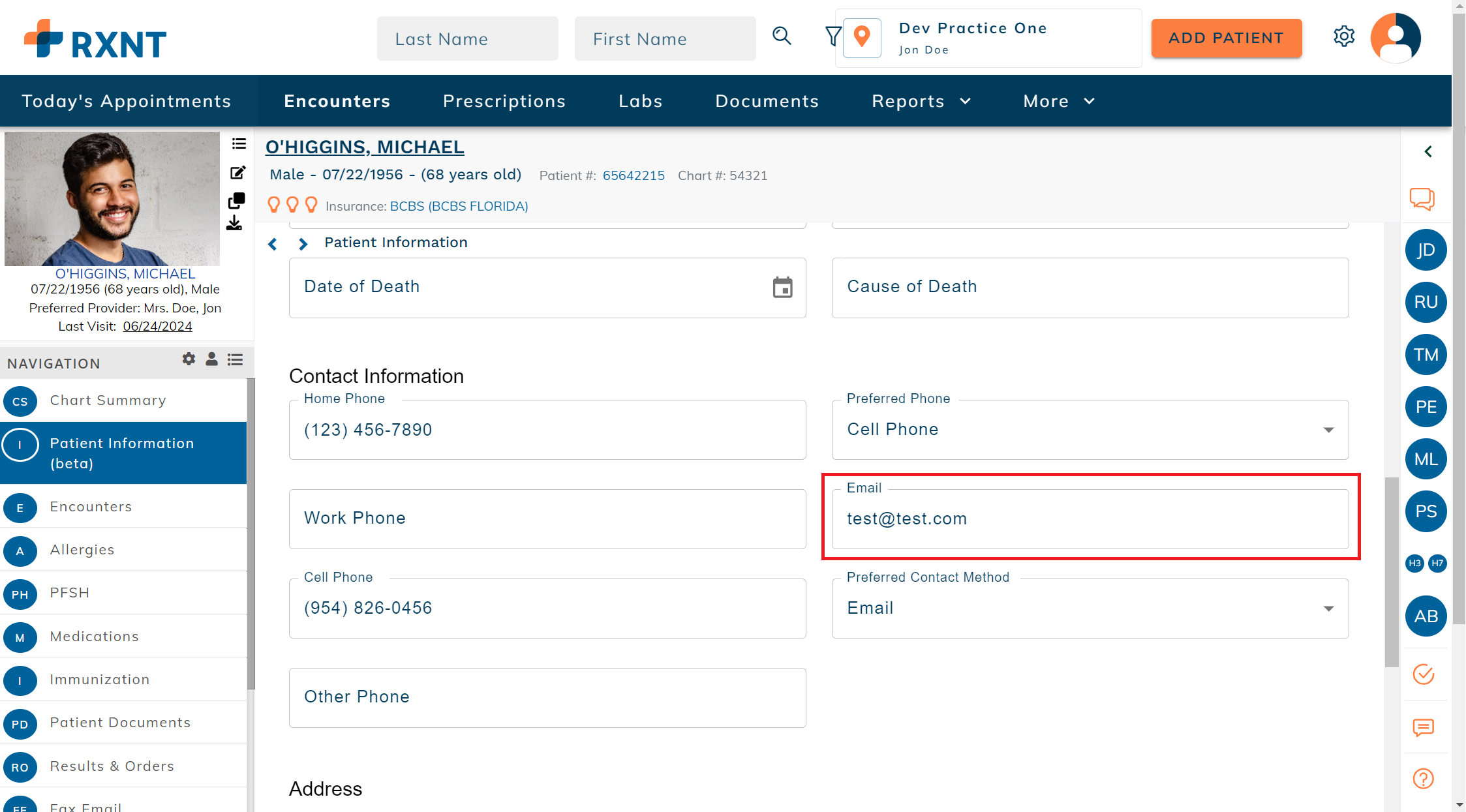Open the NAVIGATION panel settings gear icon

point(189,359)
